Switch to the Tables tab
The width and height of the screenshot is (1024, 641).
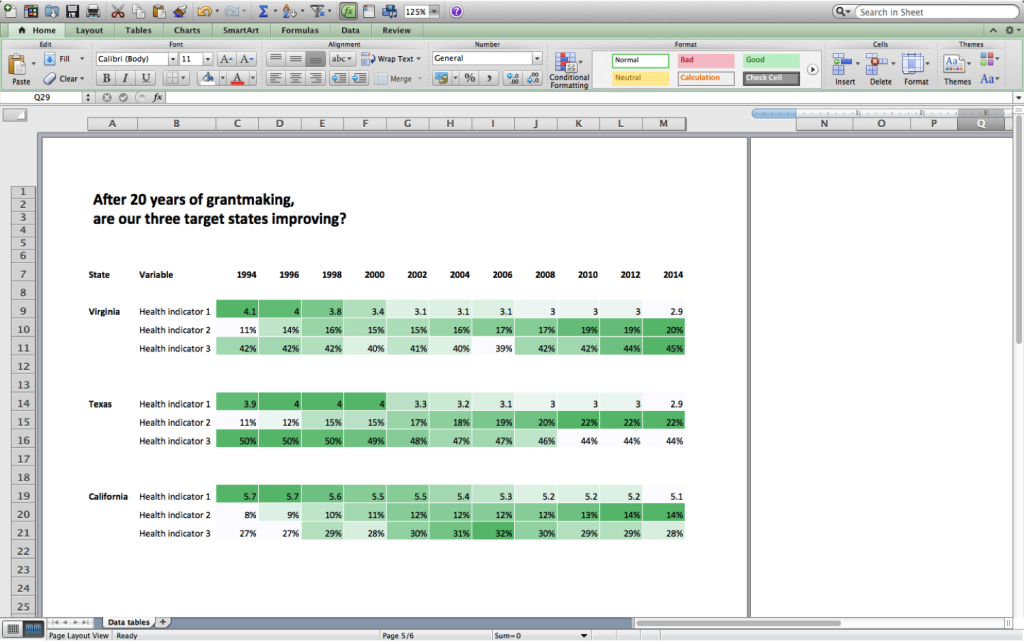[x=138, y=30]
